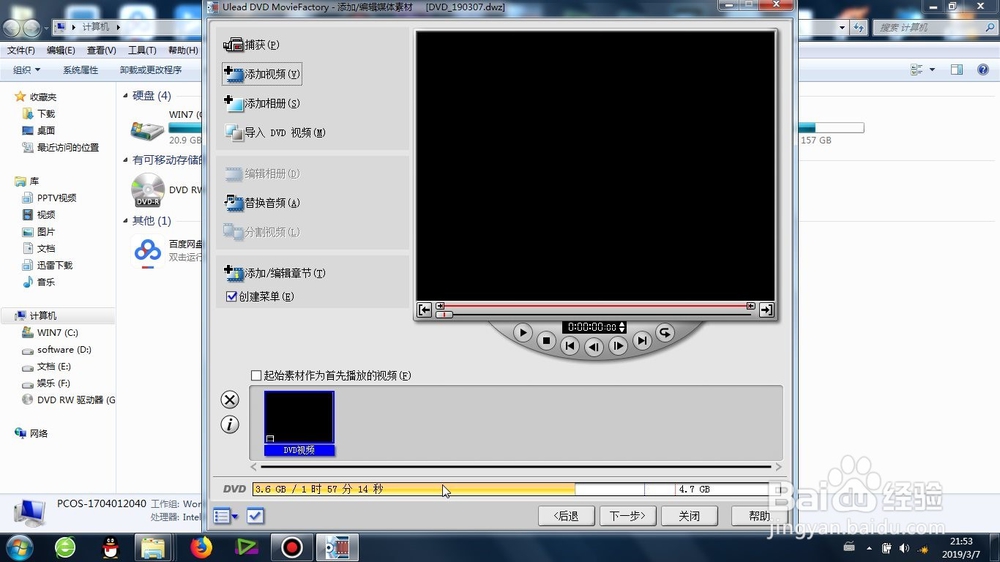Open the Capture (捕获) option
The width and height of the screenshot is (1000, 562).
coord(251,45)
